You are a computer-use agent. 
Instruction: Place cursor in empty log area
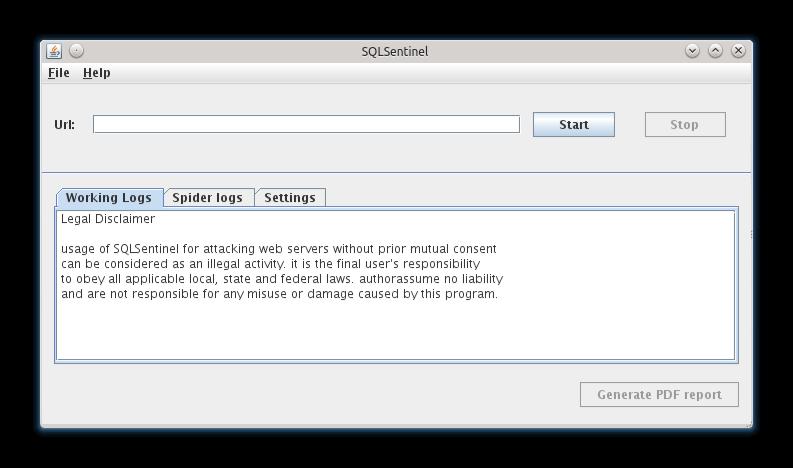tap(395, 330)
